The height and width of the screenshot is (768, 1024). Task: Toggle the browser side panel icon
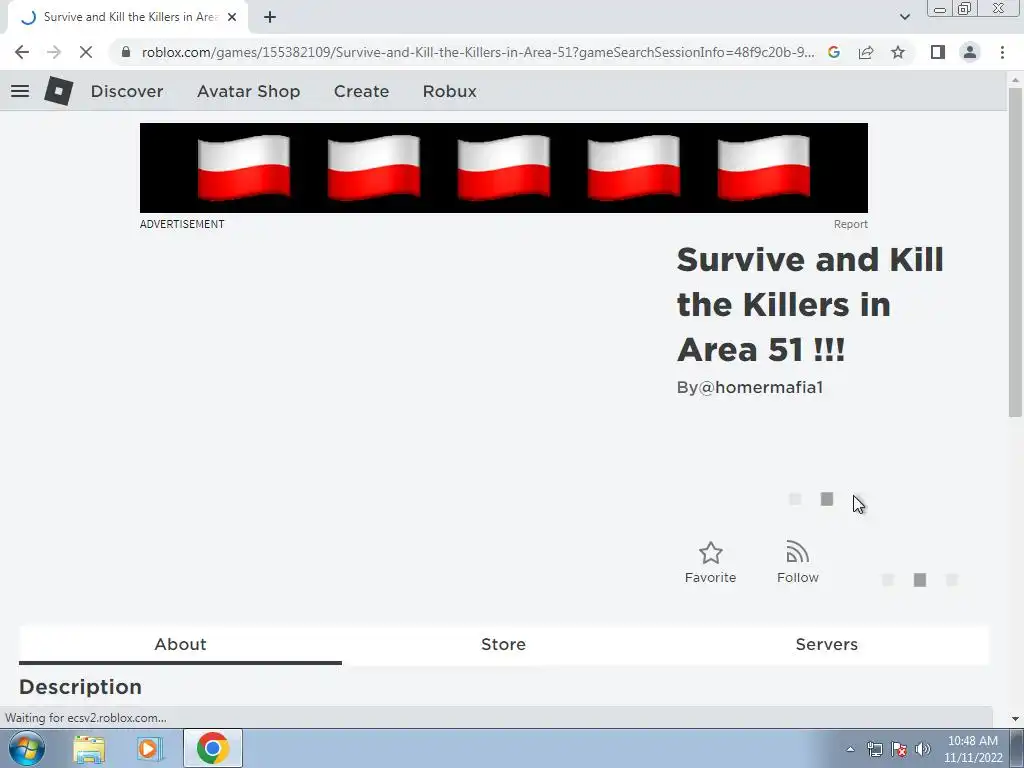938,52
